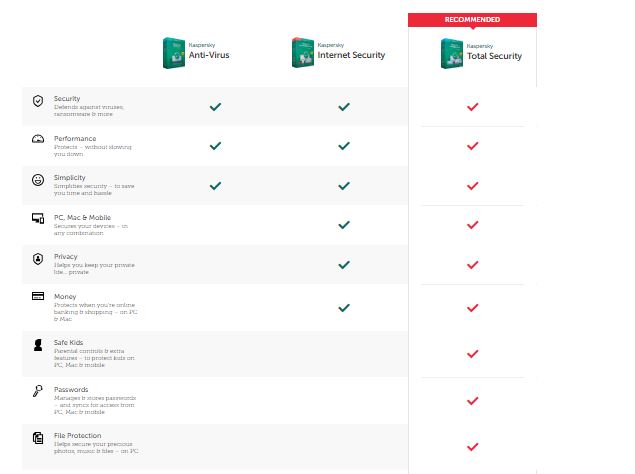Click the Simplicity smiley face icon
635x474 pixels.
tap(38, 180)
